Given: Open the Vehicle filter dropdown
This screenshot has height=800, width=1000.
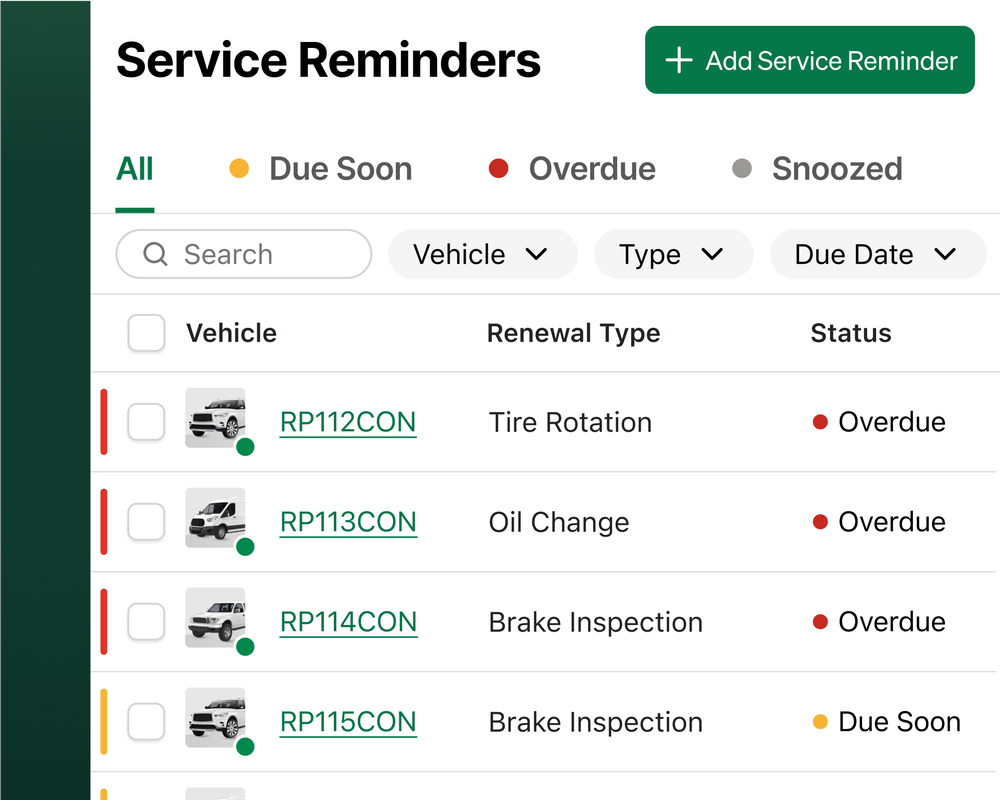Looking at the screenshot, I should (x=481, y=255).
